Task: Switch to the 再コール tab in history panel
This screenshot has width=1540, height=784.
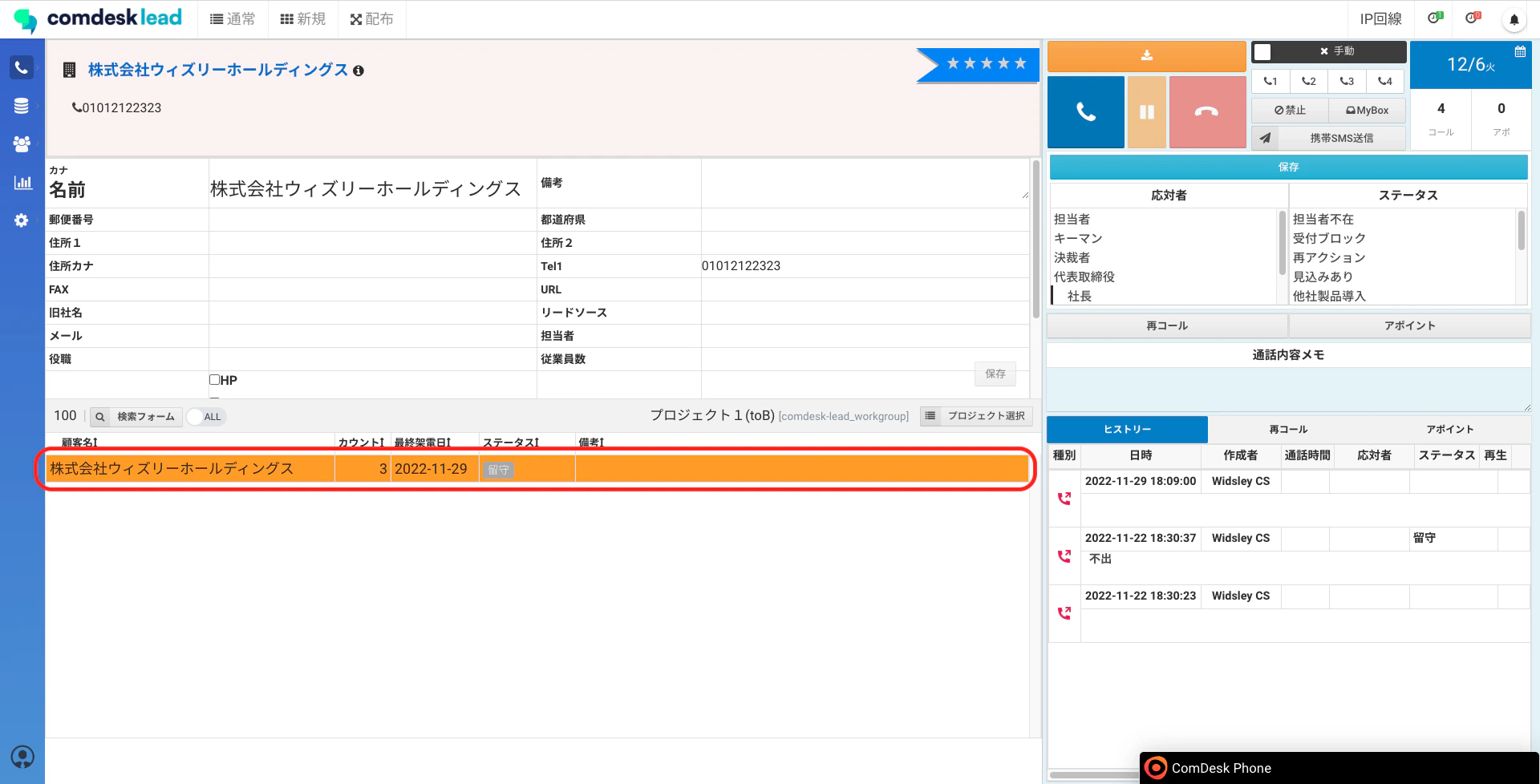Action: pyautogui.click(x=1288, y=429)
